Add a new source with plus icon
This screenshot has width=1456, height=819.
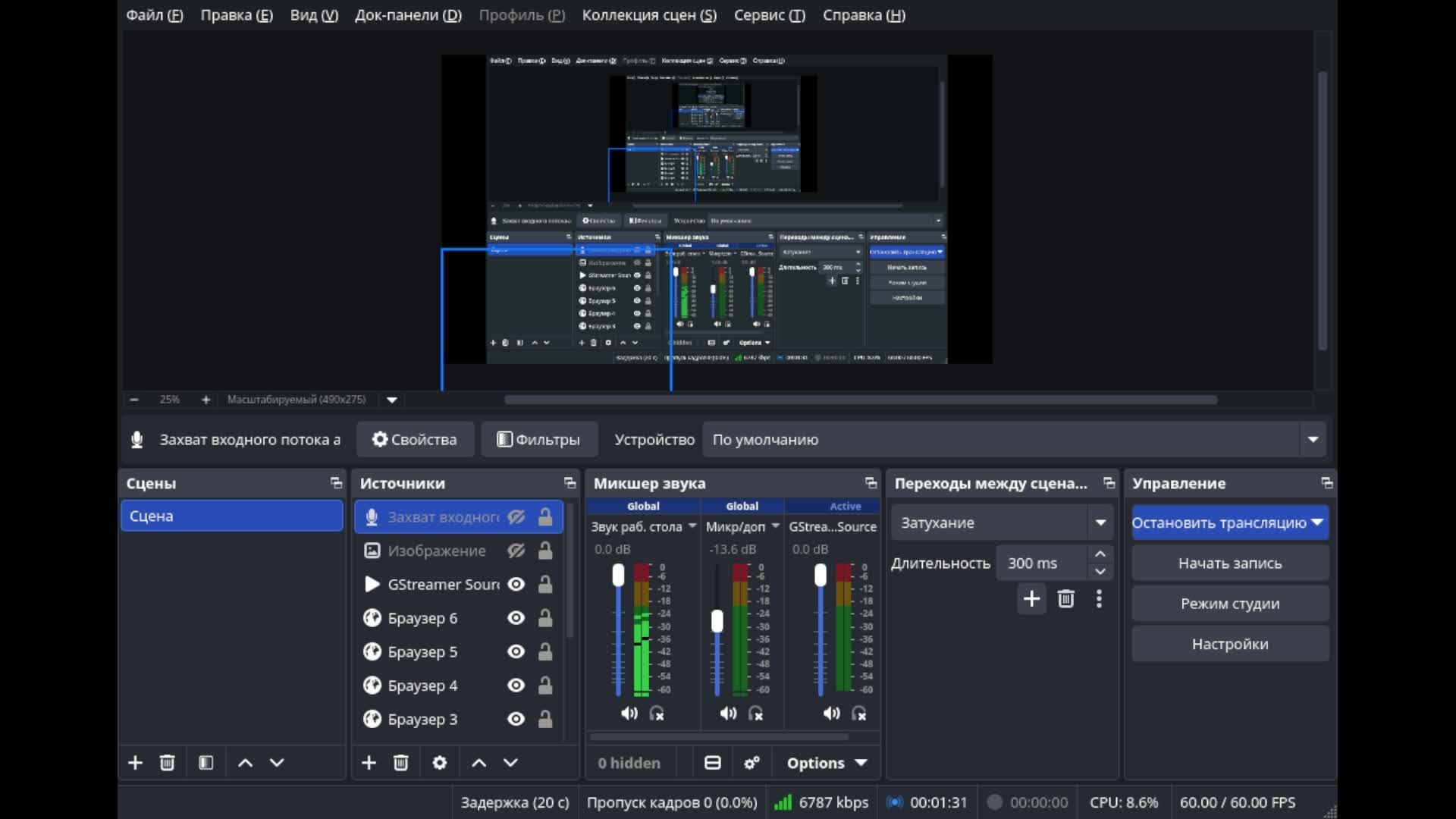(x=369, y=763)
